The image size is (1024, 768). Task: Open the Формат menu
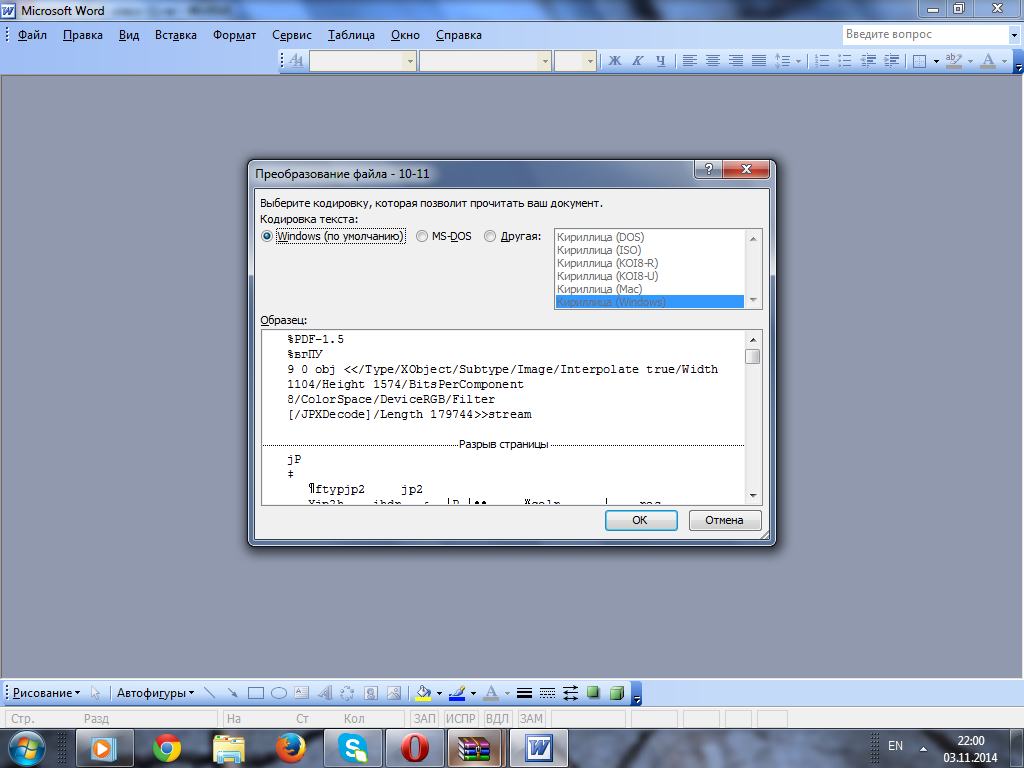234,35
